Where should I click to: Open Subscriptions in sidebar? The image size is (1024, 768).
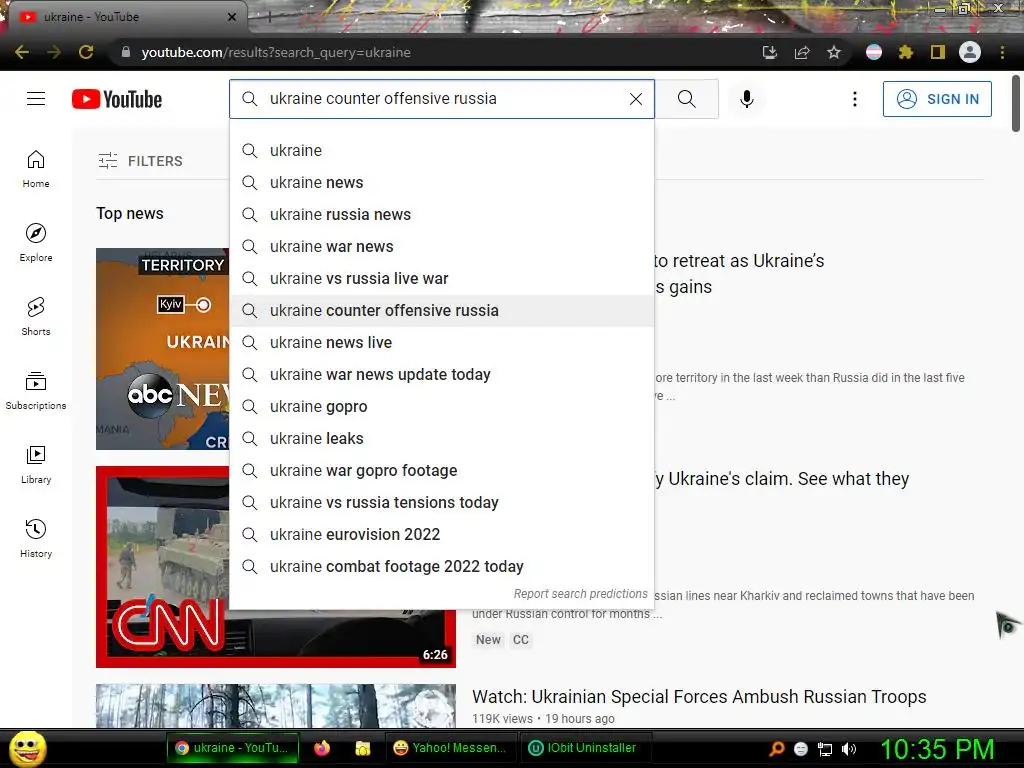[36, 391]
